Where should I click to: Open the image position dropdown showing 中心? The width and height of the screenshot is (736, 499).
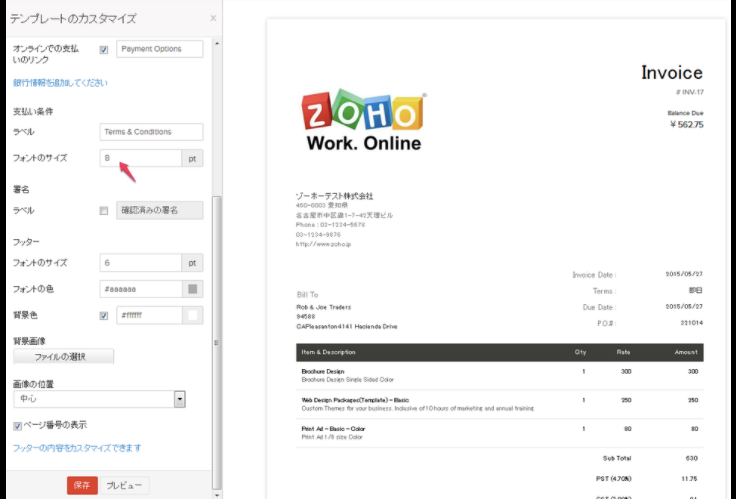tap(99, 399)
